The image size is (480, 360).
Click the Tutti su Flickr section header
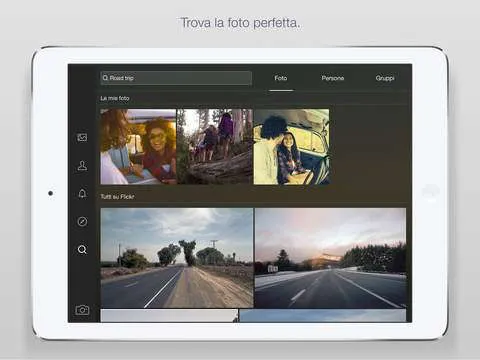point(117,197)
